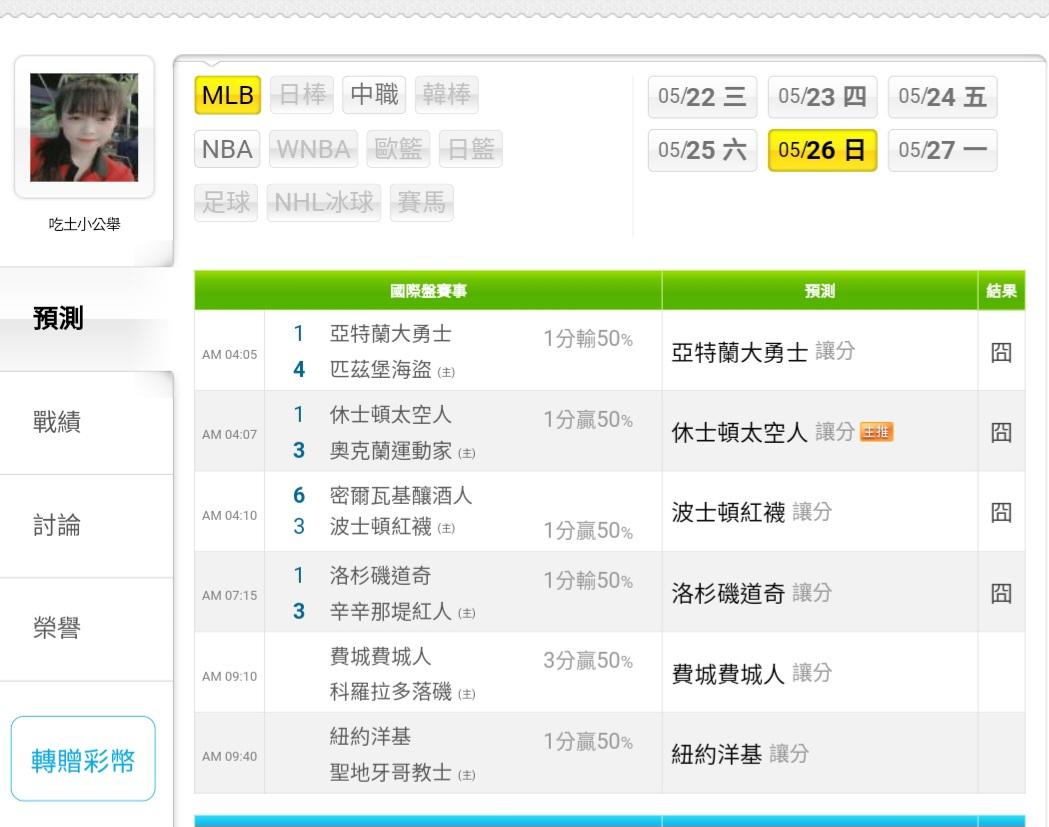Select the 足球 category tab
Screen dimensions: 1049x827
[x=226, y=202]
